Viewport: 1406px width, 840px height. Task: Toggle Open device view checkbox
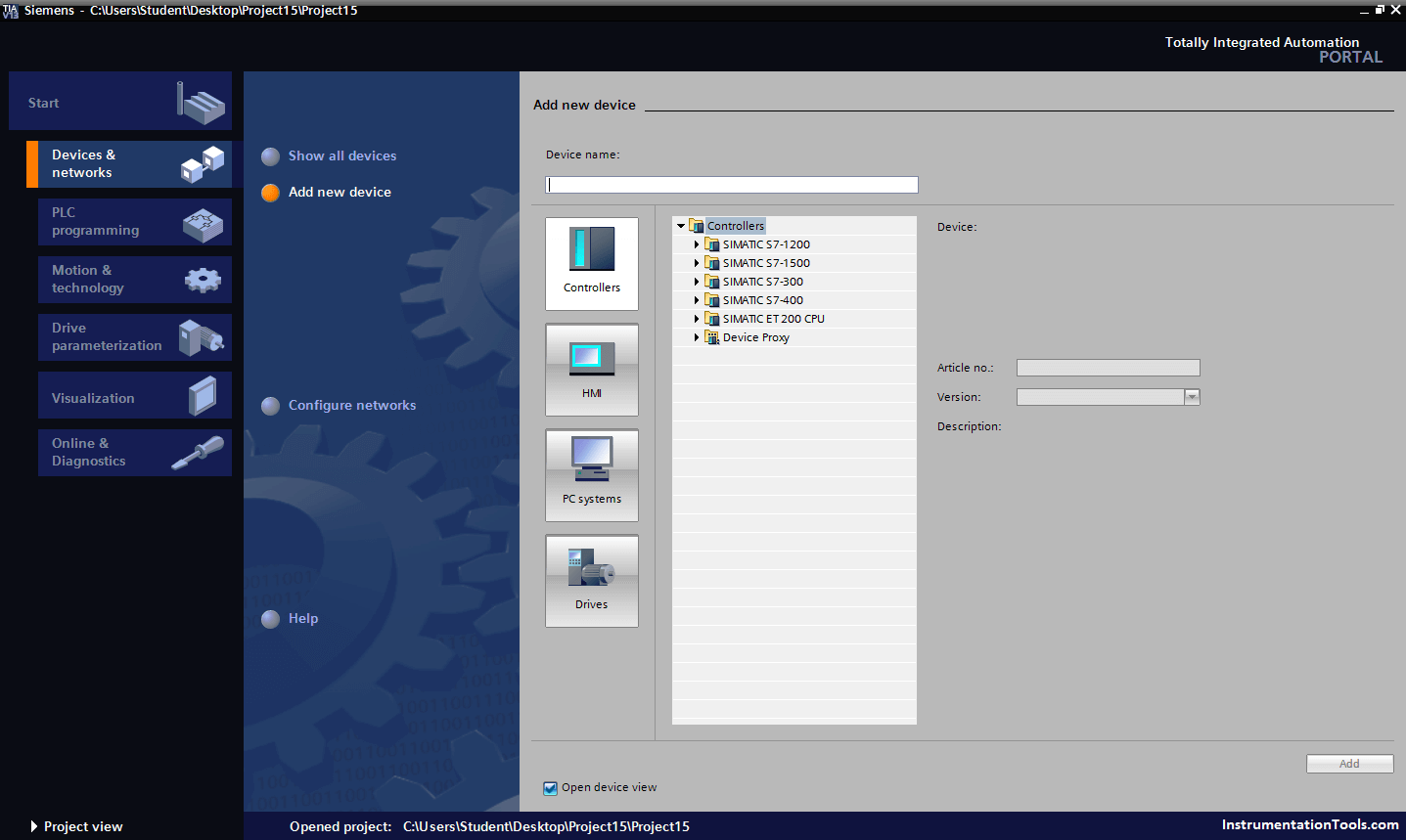tap(551, 788)
